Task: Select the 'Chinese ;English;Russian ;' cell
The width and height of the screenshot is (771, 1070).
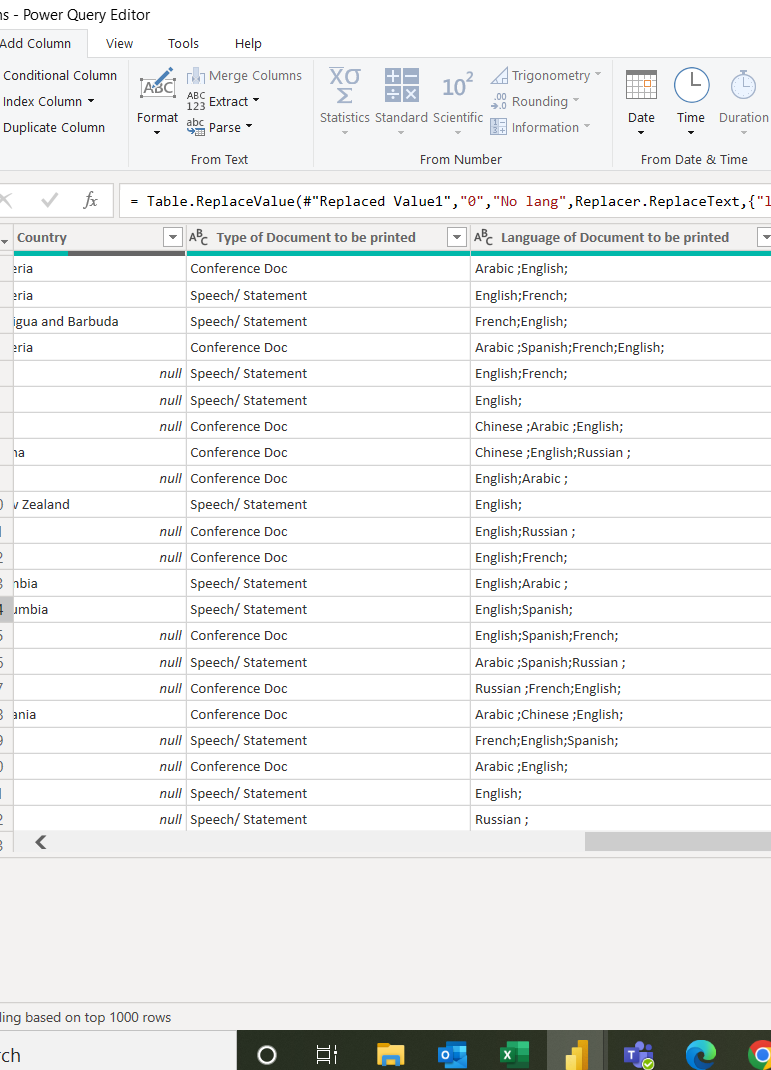Action: pos(621,452)
